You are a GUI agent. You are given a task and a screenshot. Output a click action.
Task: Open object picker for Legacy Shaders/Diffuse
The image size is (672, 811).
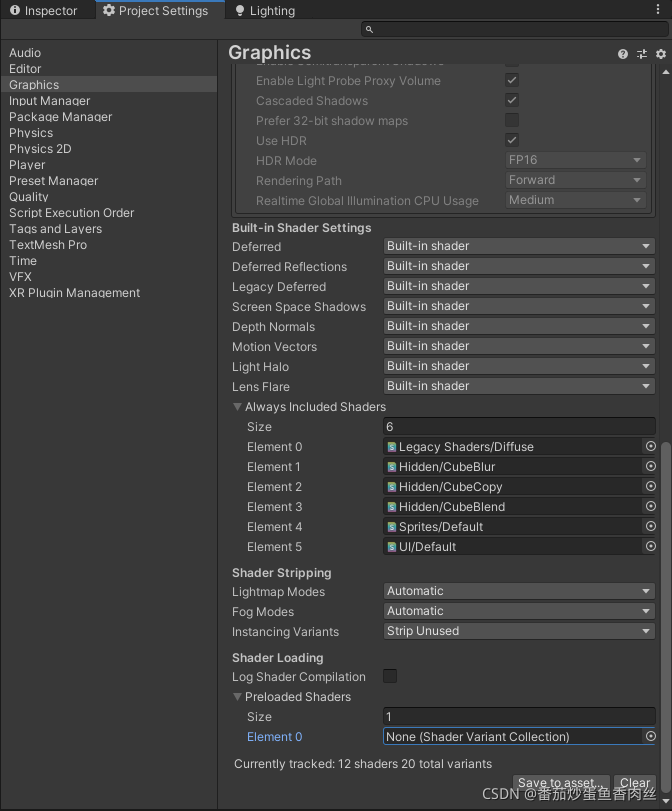click(651, 446)
